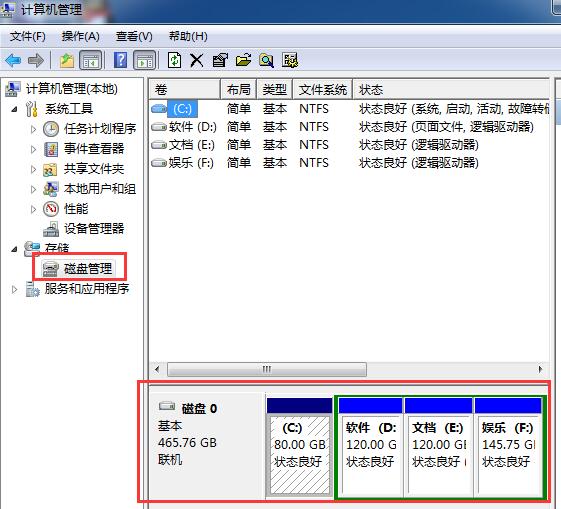Sort by the 布局 column header
Image resolution: width=561 pixels, height=509 pixels.
click(239, 89)
